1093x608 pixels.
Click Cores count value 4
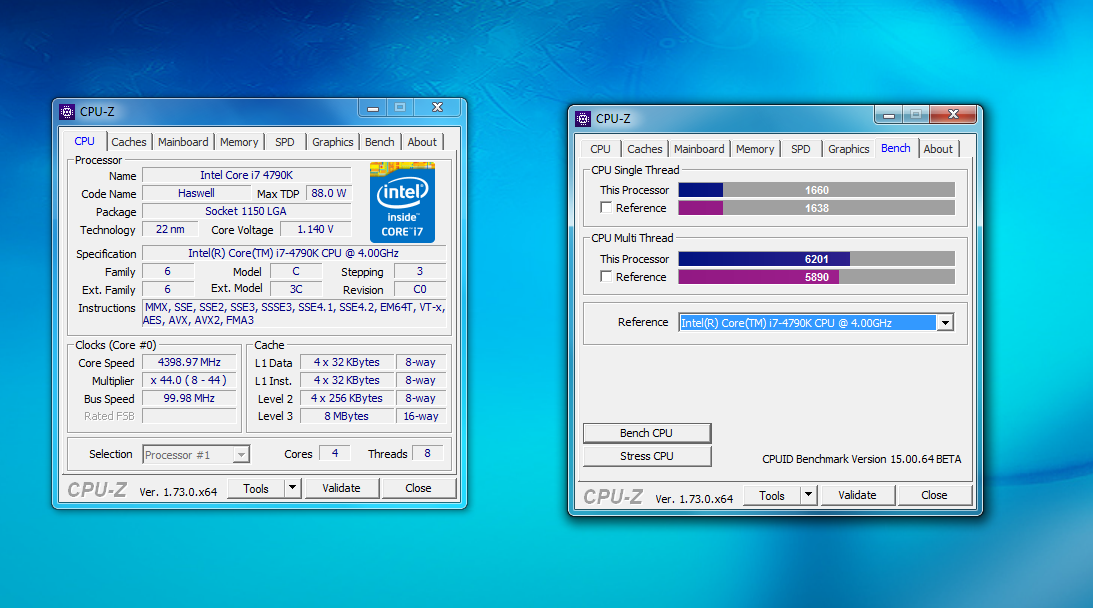pyautogui.click(x=335, y=453)
